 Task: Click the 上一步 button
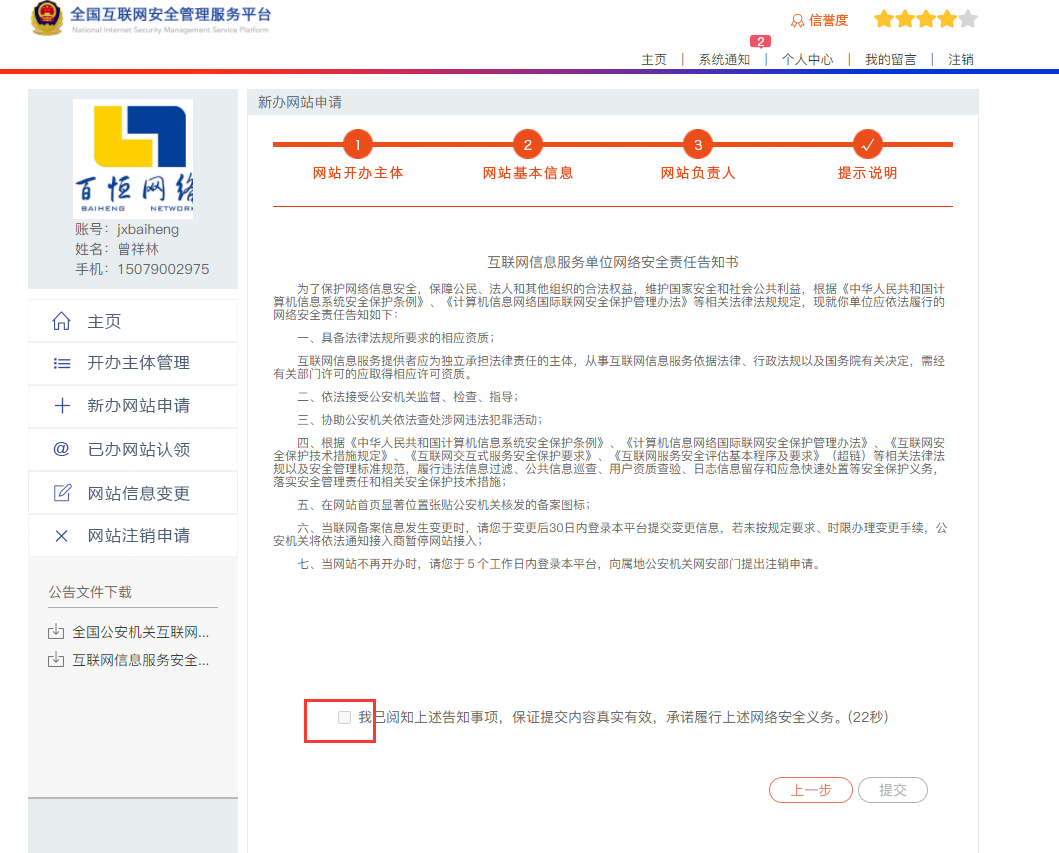810,789
